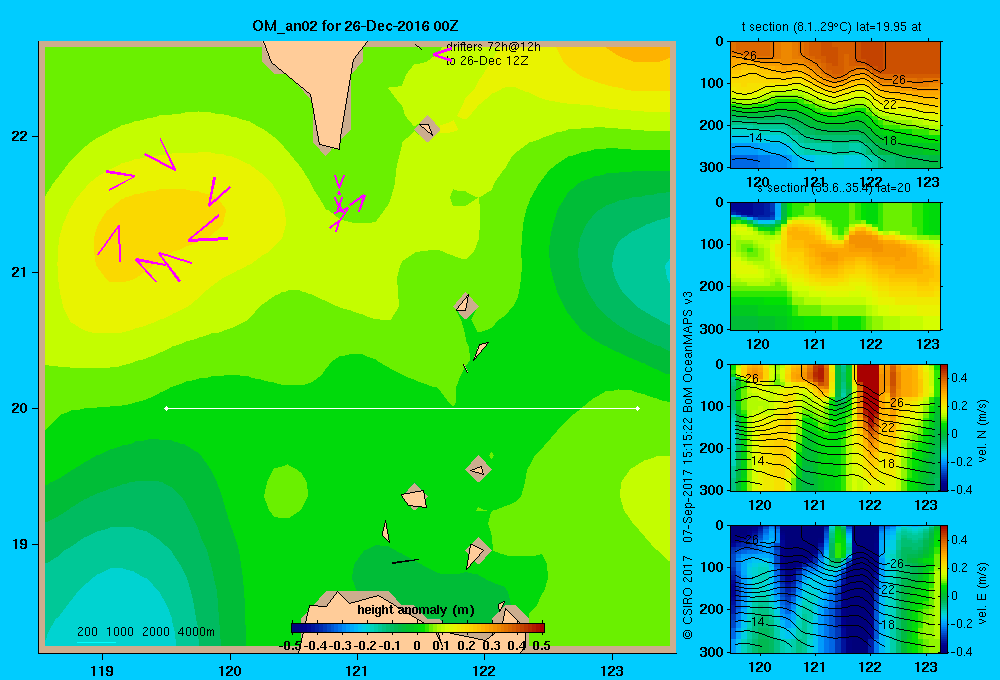The width and height of the screenshot is (1000, 680).
Task: Click longitude label '123' on the main map axis
Action: click(x=612, y=670)
